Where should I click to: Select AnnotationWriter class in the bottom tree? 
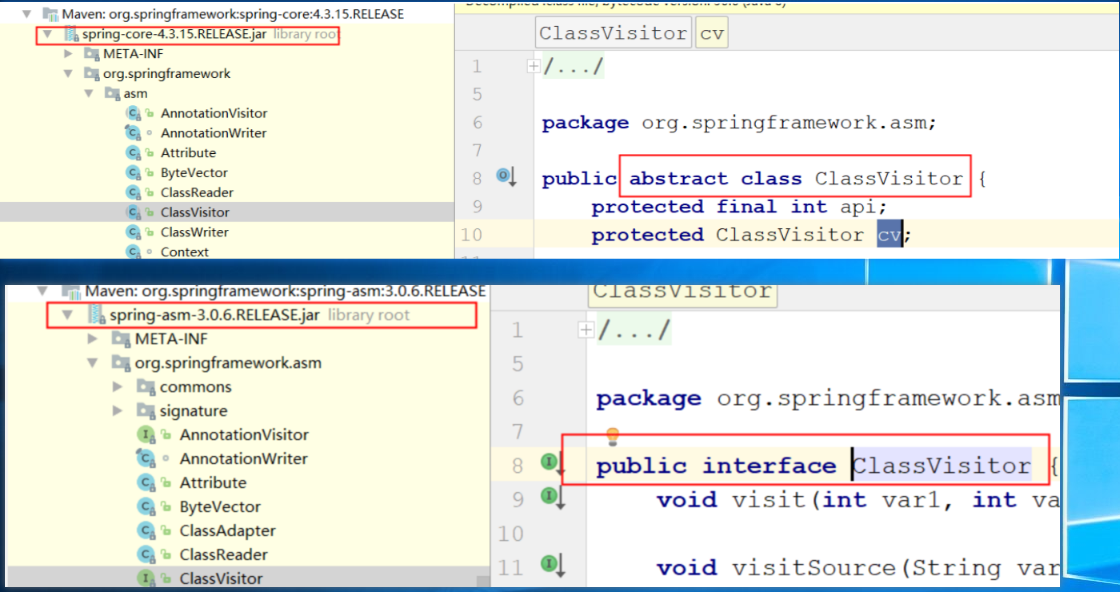(243, 459)
